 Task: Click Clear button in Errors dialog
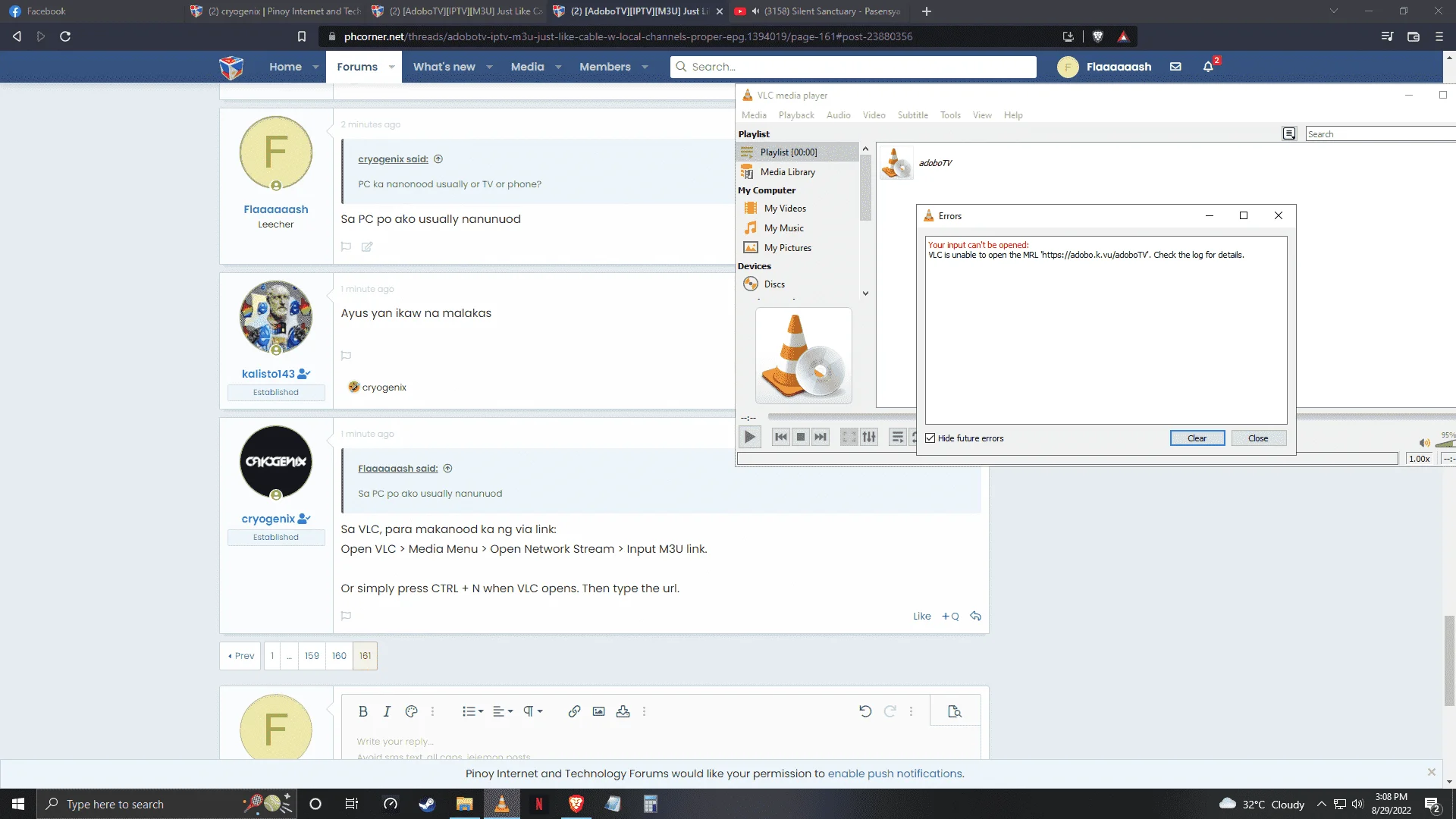(1197, 438)
